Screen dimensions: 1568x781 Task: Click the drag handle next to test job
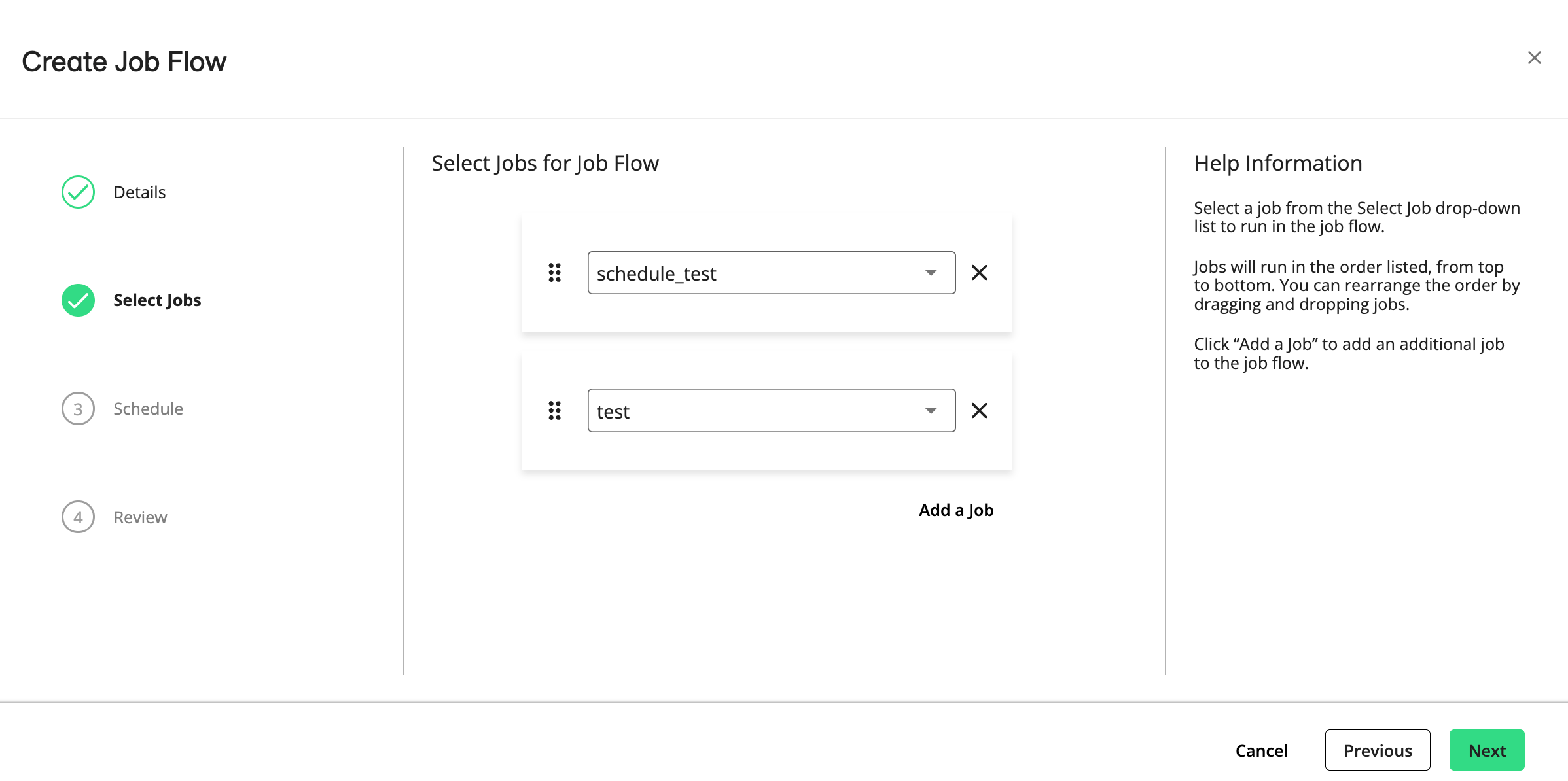pyautogui.click(x=554, y=411)
